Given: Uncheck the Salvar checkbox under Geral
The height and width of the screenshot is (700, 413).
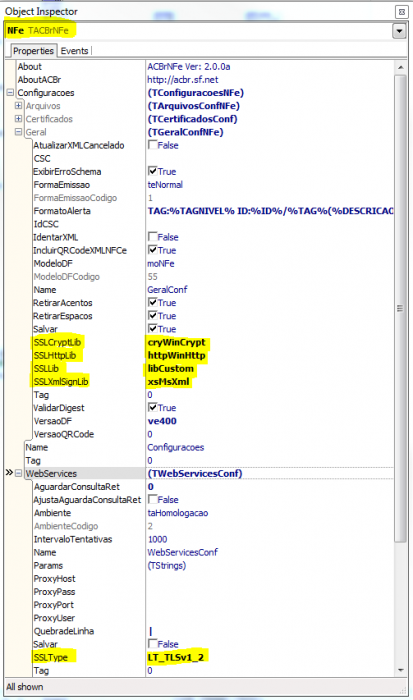Looking at the screenshot, I should pyautogui.click(x=153, y=329).
